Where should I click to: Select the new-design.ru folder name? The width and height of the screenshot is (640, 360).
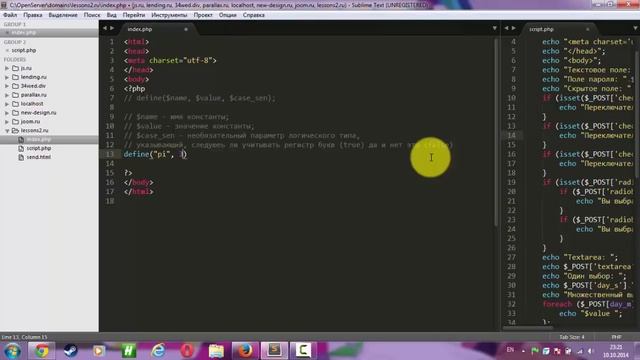pos(38,113)
